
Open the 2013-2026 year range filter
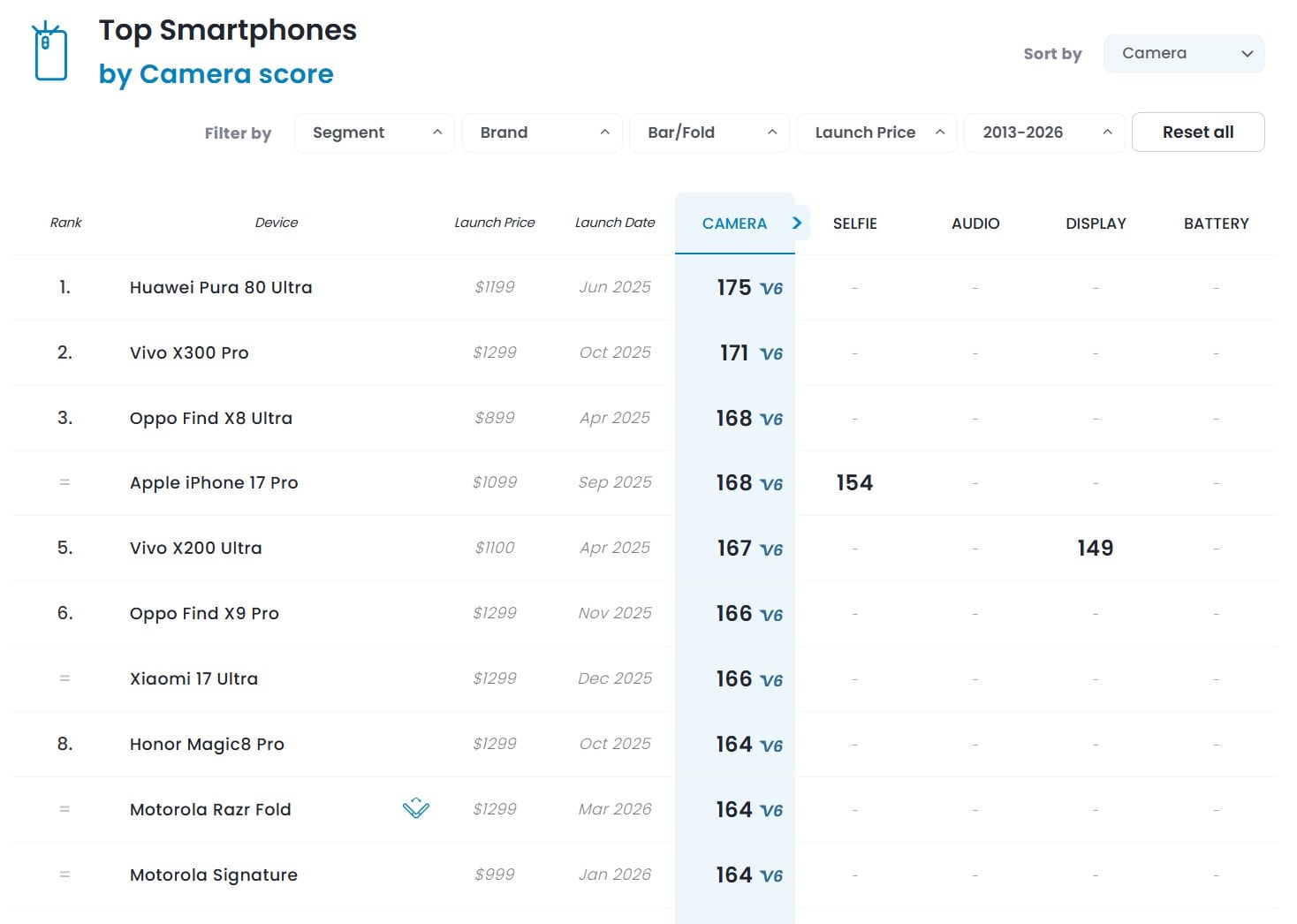point(1043,133)
